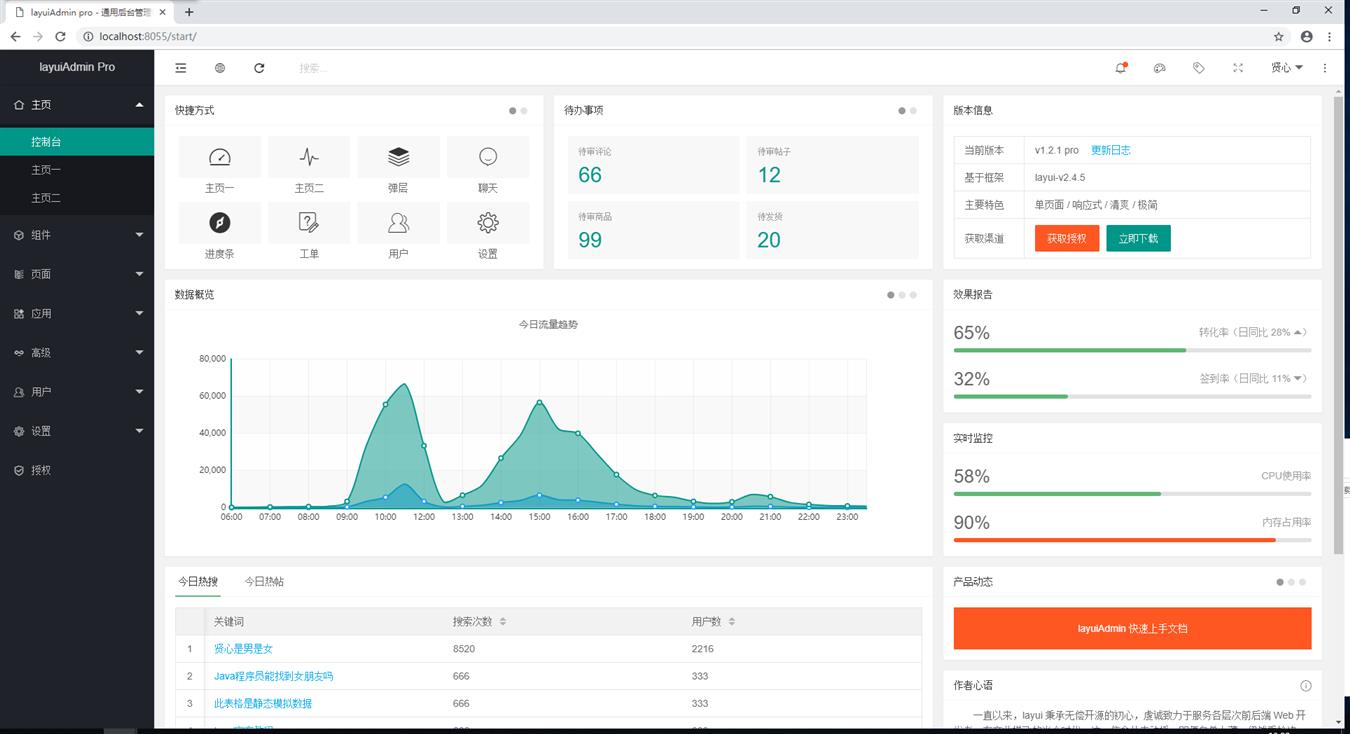Switch to second slide of 快捷方式 carousel
The width and height of the screenshot is (1350, 734).
pos(524,111)
